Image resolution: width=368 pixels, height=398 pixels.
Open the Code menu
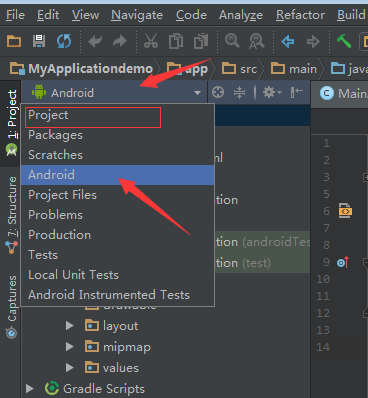pos(191,15)
